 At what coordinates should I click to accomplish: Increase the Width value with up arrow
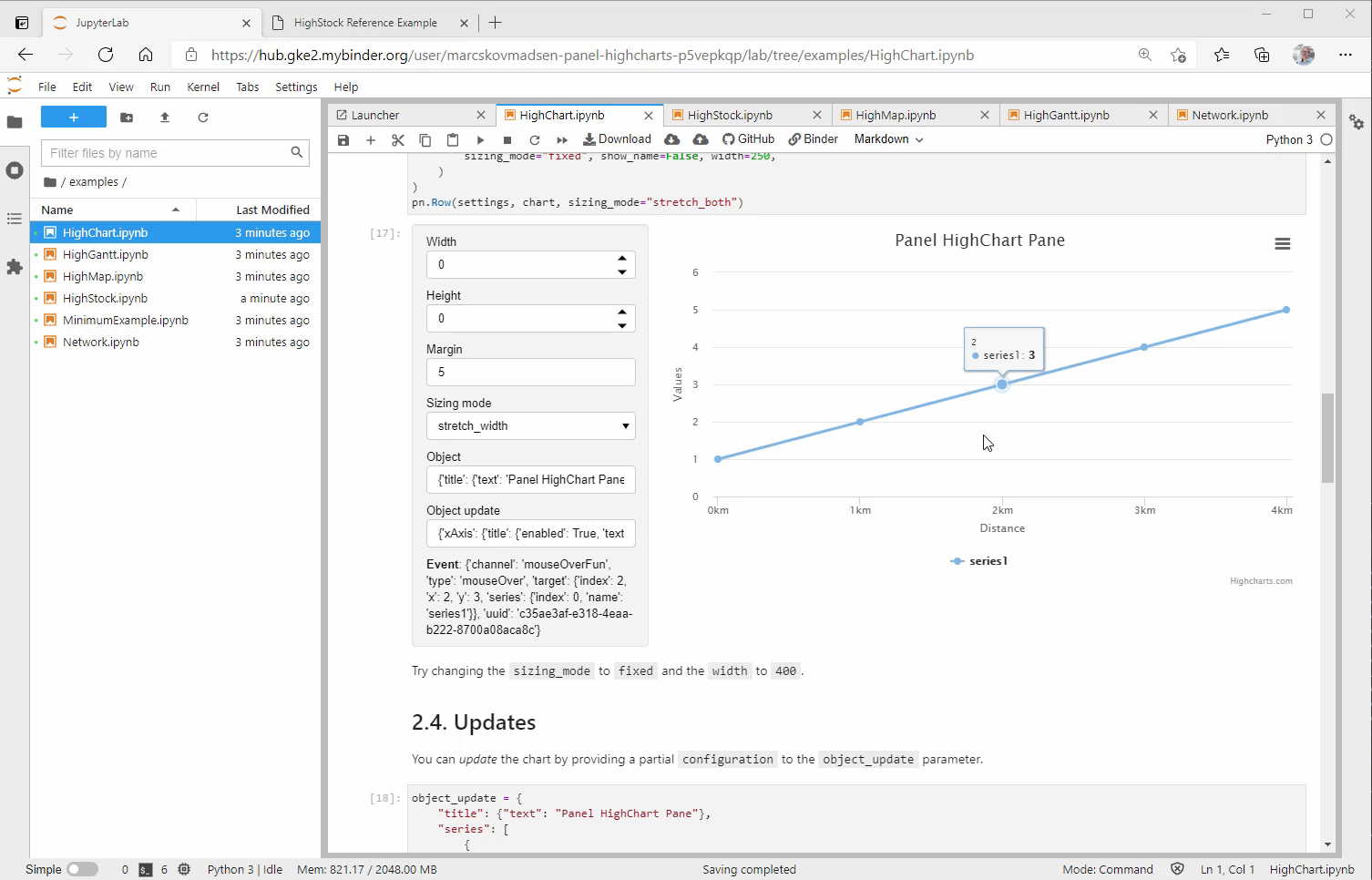coord(622,259)
